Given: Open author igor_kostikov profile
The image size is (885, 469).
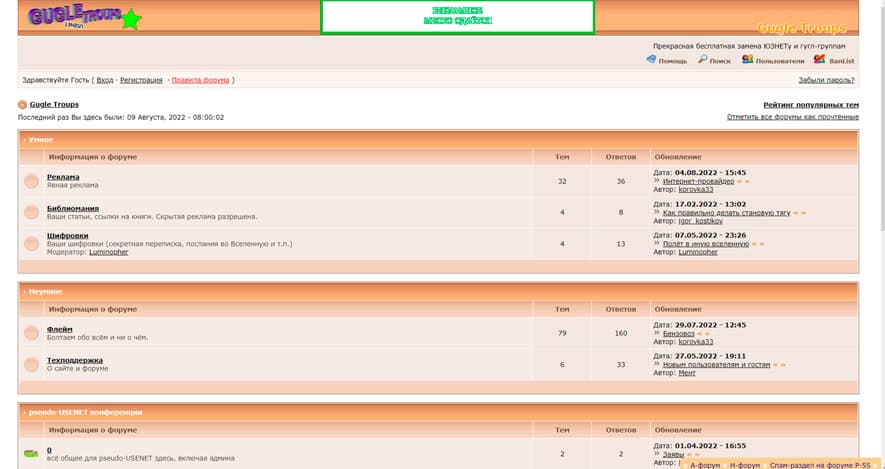Looking at the screenshot, I should coord(700,221).
